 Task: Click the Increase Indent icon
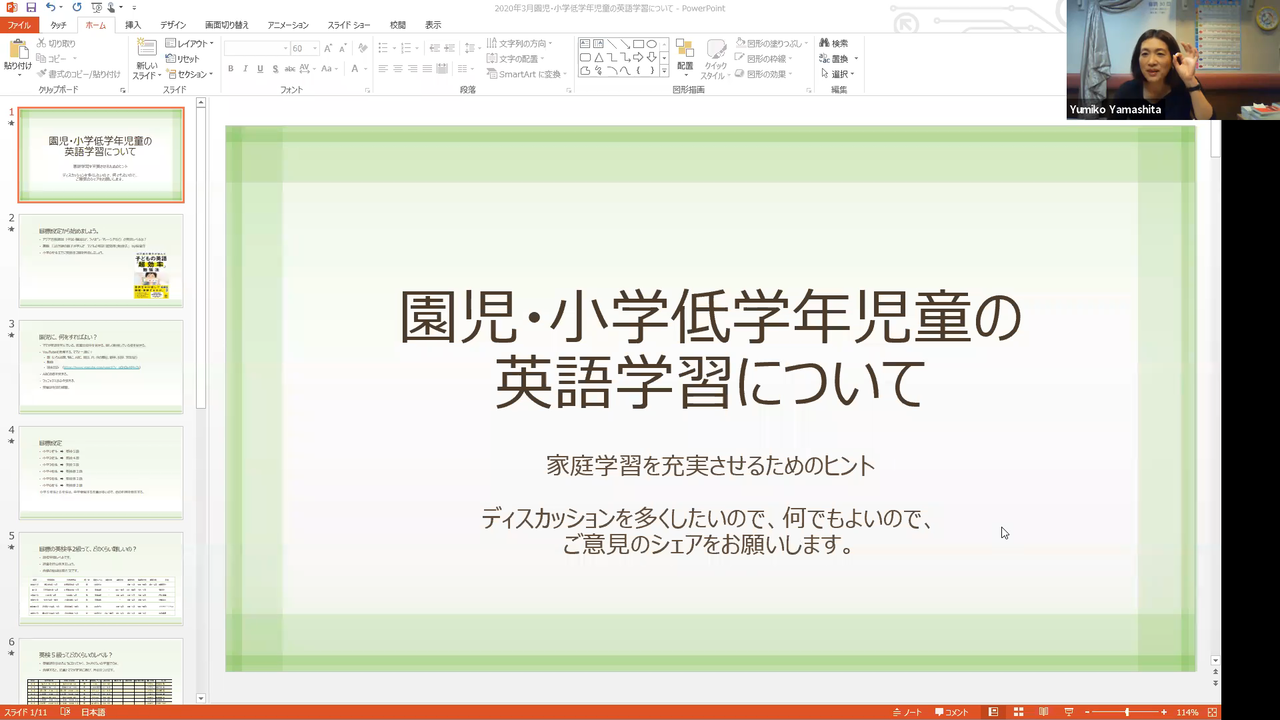tap(447, 48)
